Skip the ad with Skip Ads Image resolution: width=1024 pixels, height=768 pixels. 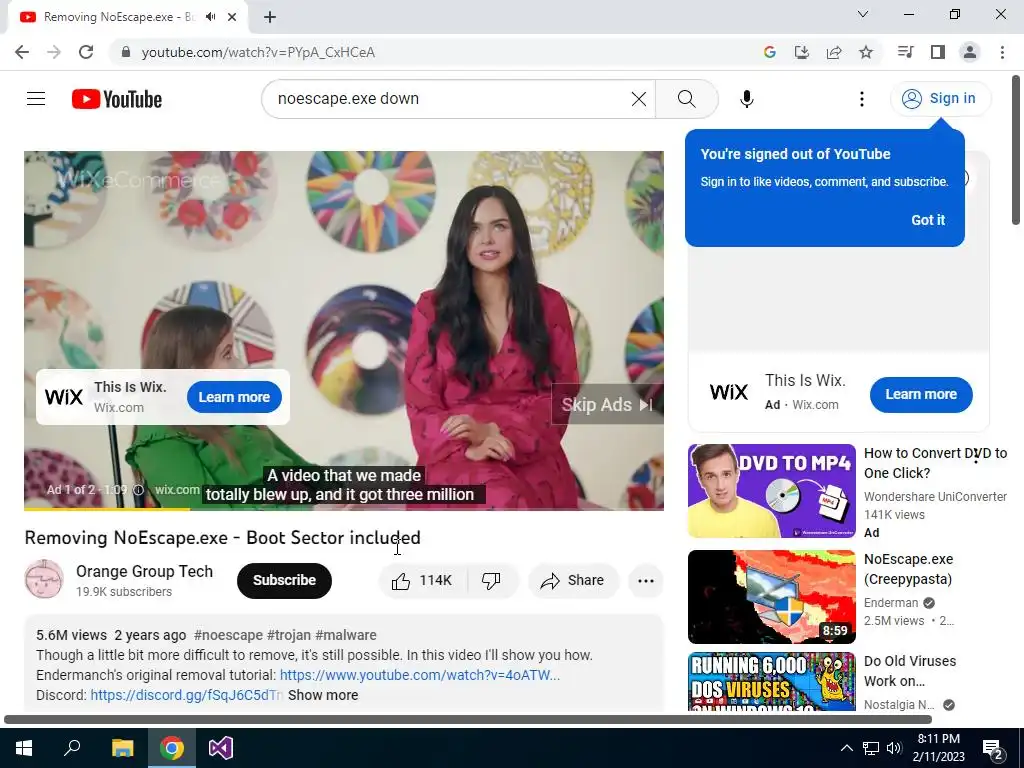[607, 404]
